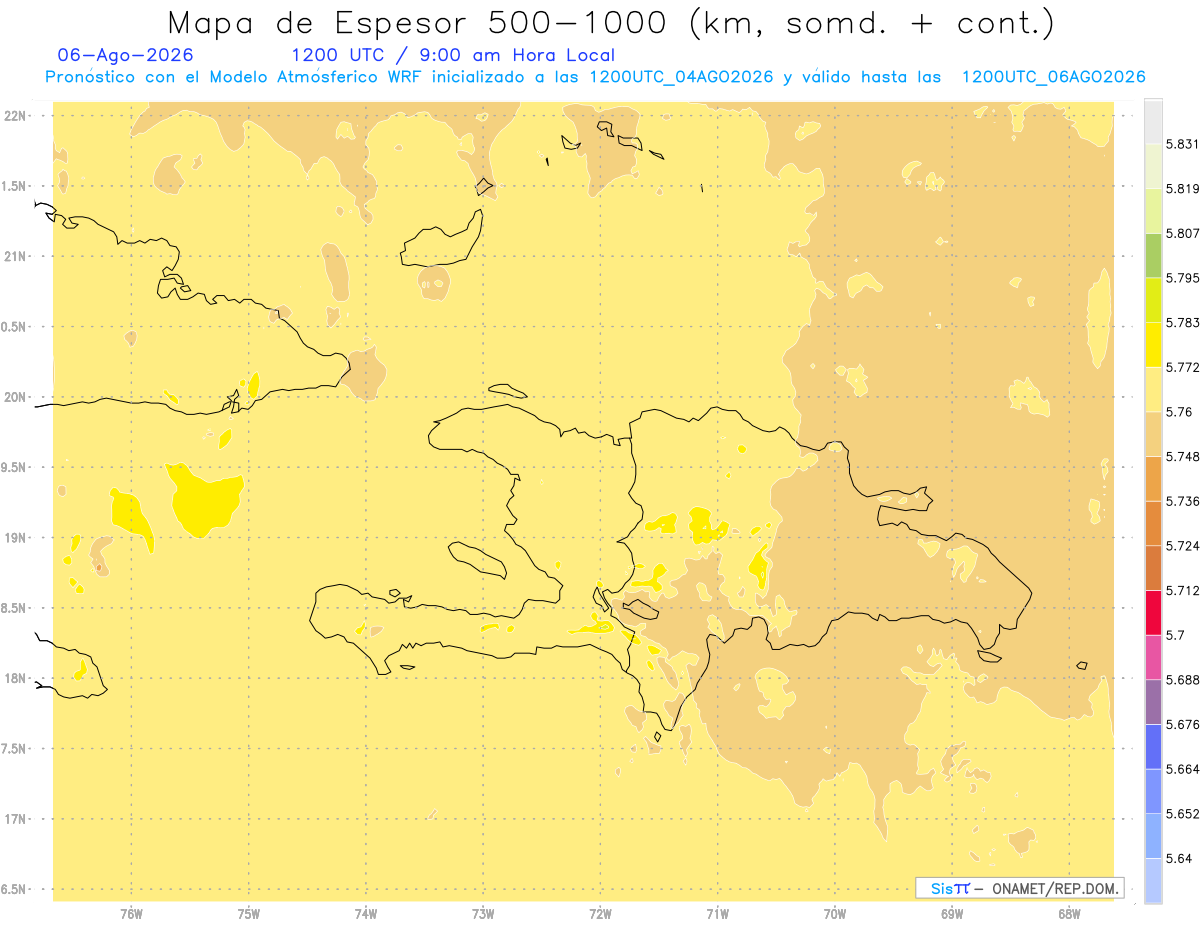Viewport: 1200px width, 927px height.
Task: Select the 20N latitude label
Action: tap(15, 397)
